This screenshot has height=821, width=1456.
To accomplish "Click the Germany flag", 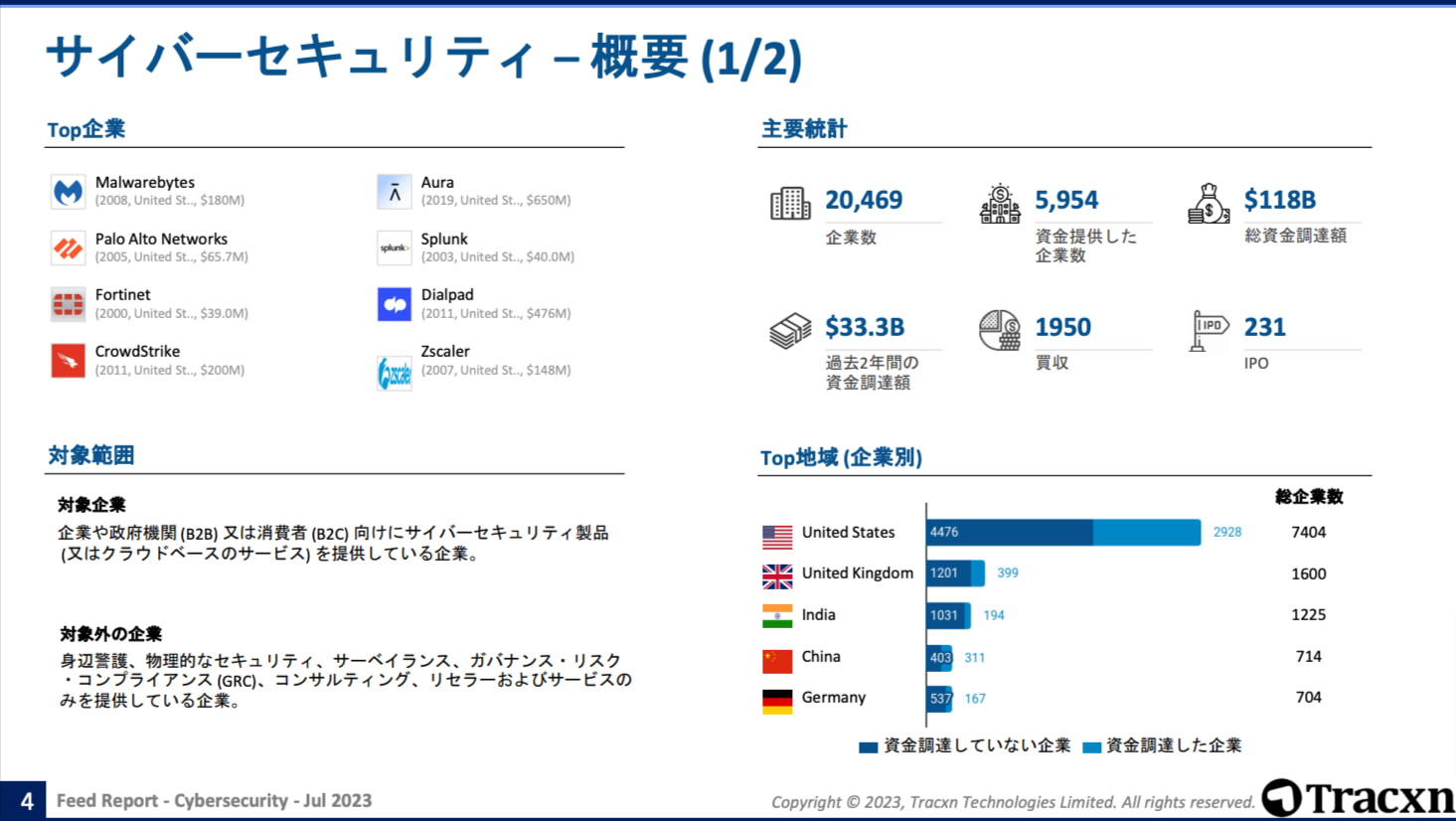I will pyautogui.click(x=777, y=702).
